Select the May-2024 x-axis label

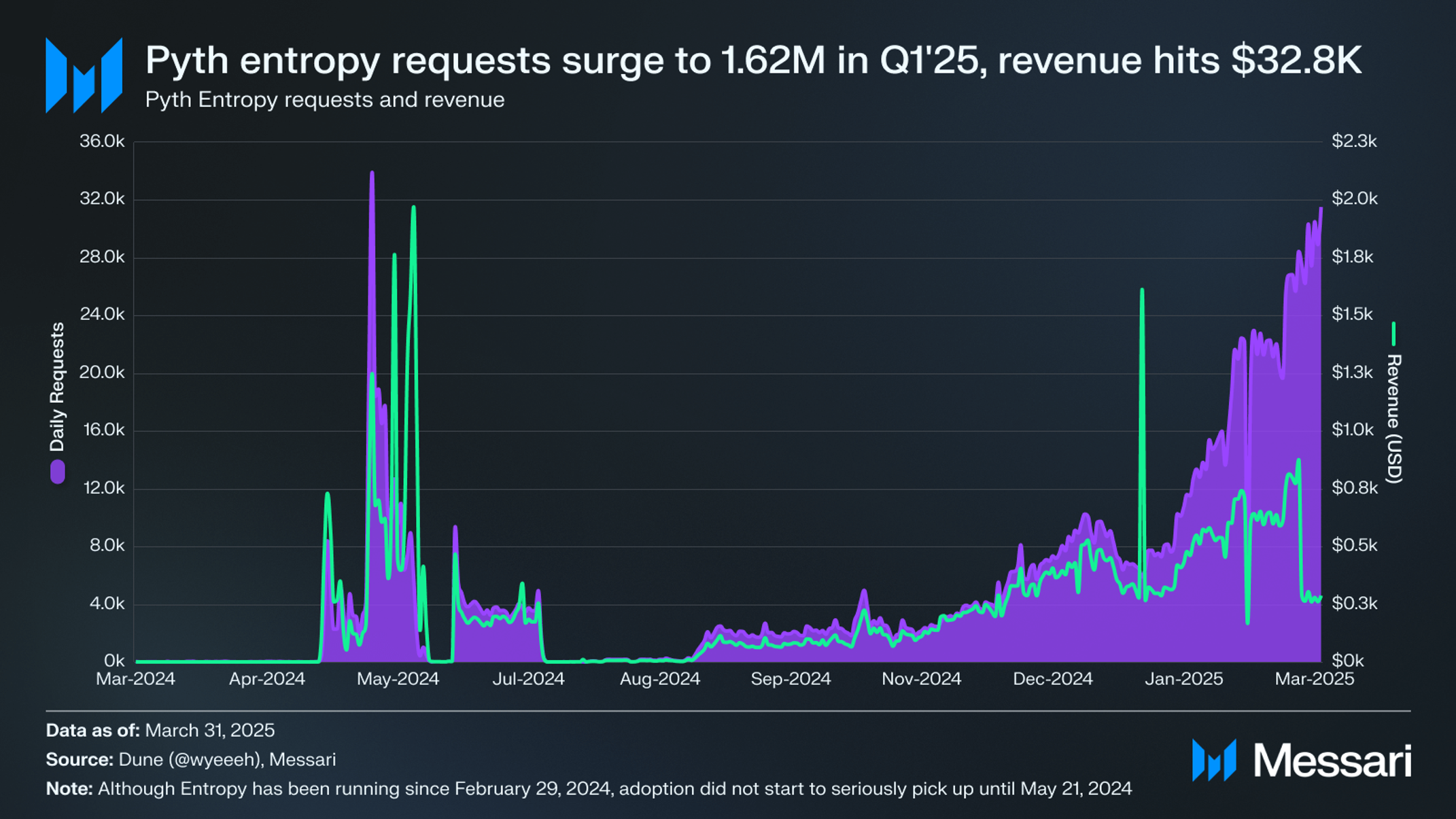(398, 679)
